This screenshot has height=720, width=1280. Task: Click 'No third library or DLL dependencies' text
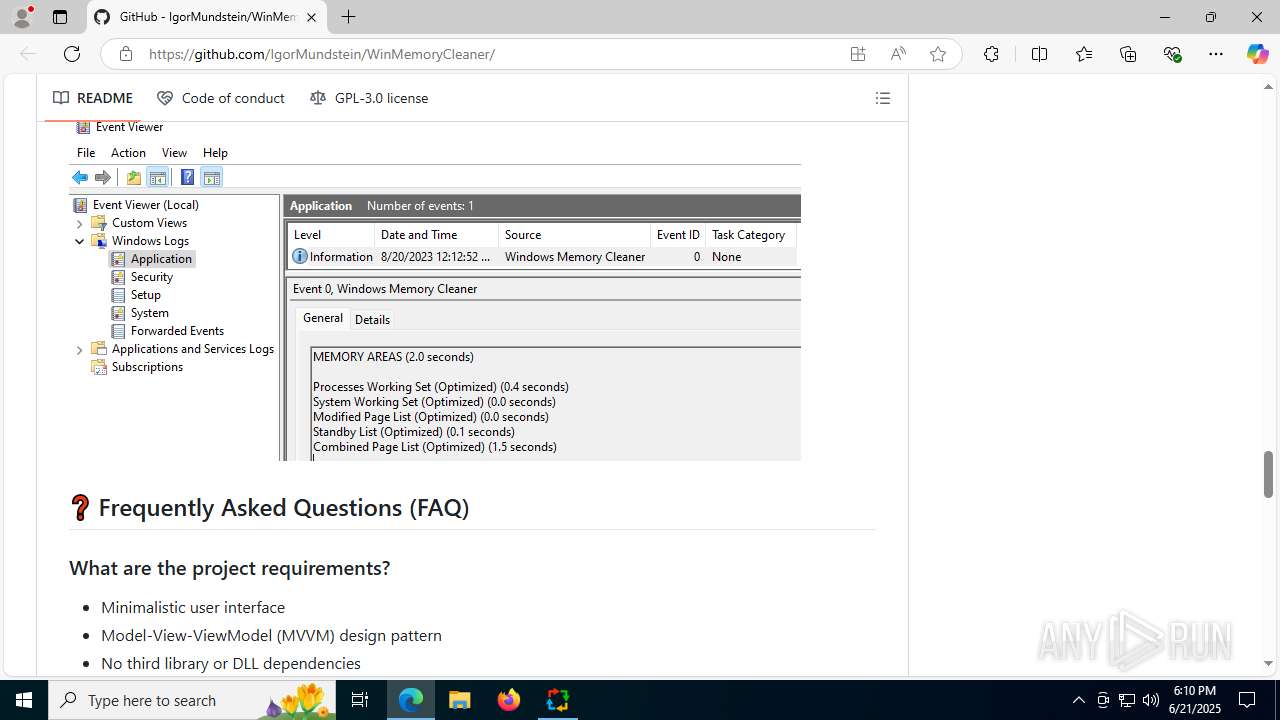231,663
